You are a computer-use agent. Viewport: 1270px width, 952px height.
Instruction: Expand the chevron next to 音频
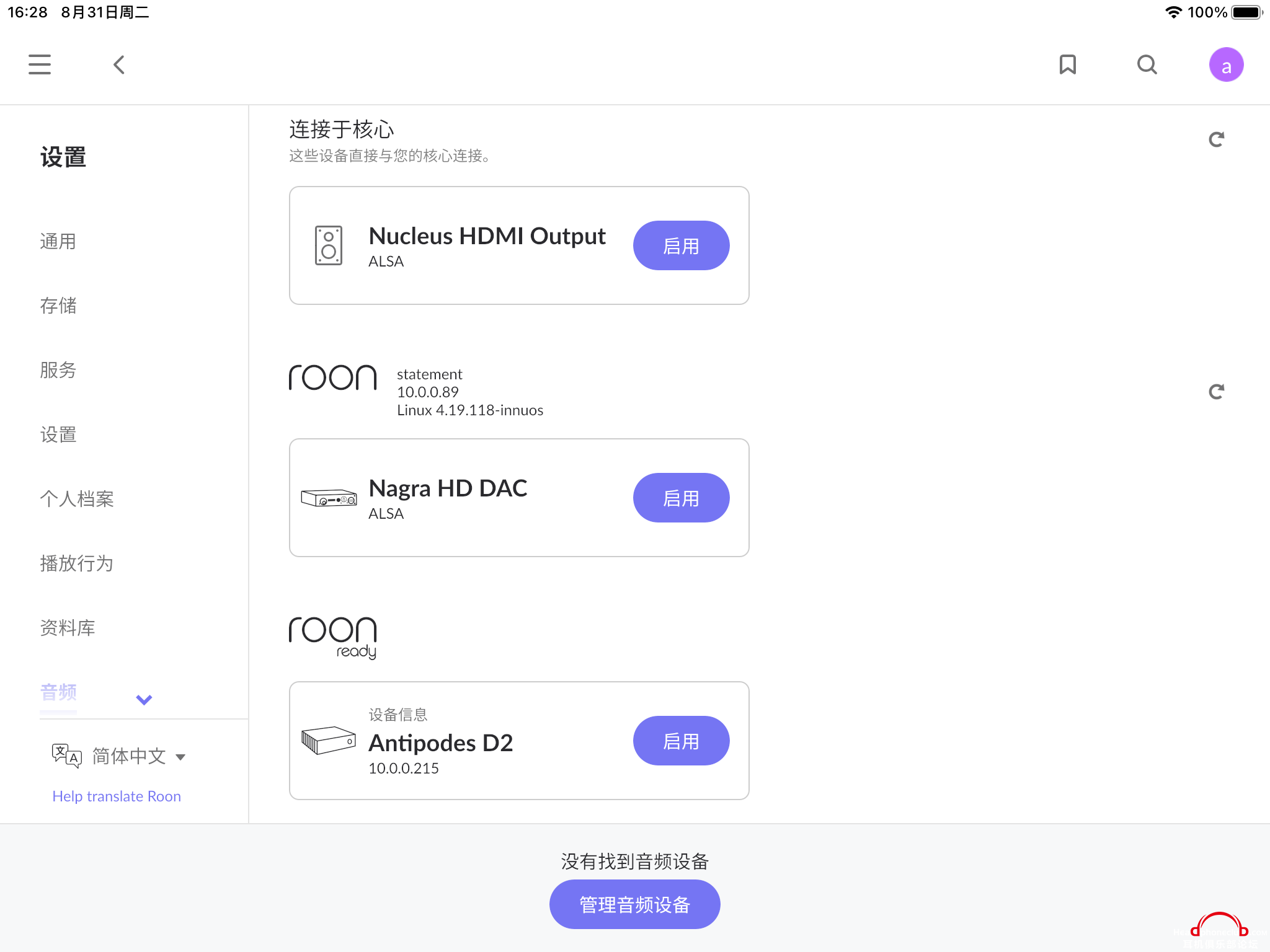[x=144, y=700]
